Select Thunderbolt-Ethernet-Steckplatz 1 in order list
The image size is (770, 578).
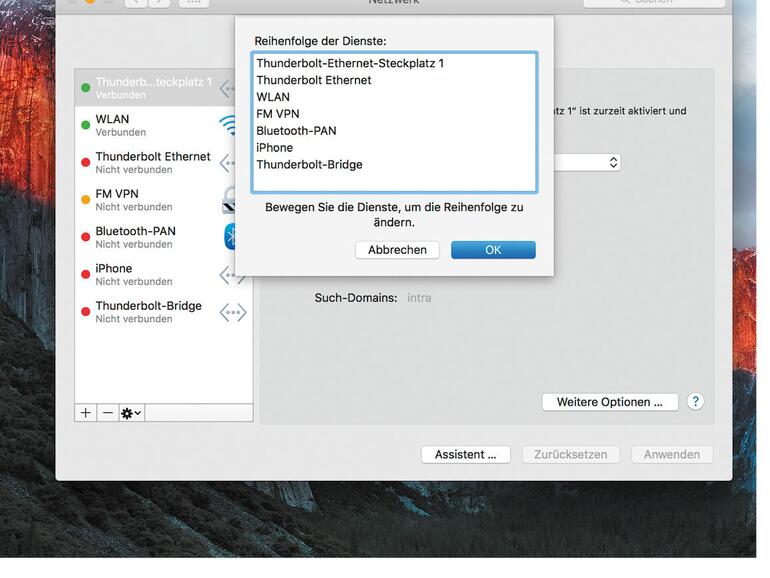tap(394, 63)
